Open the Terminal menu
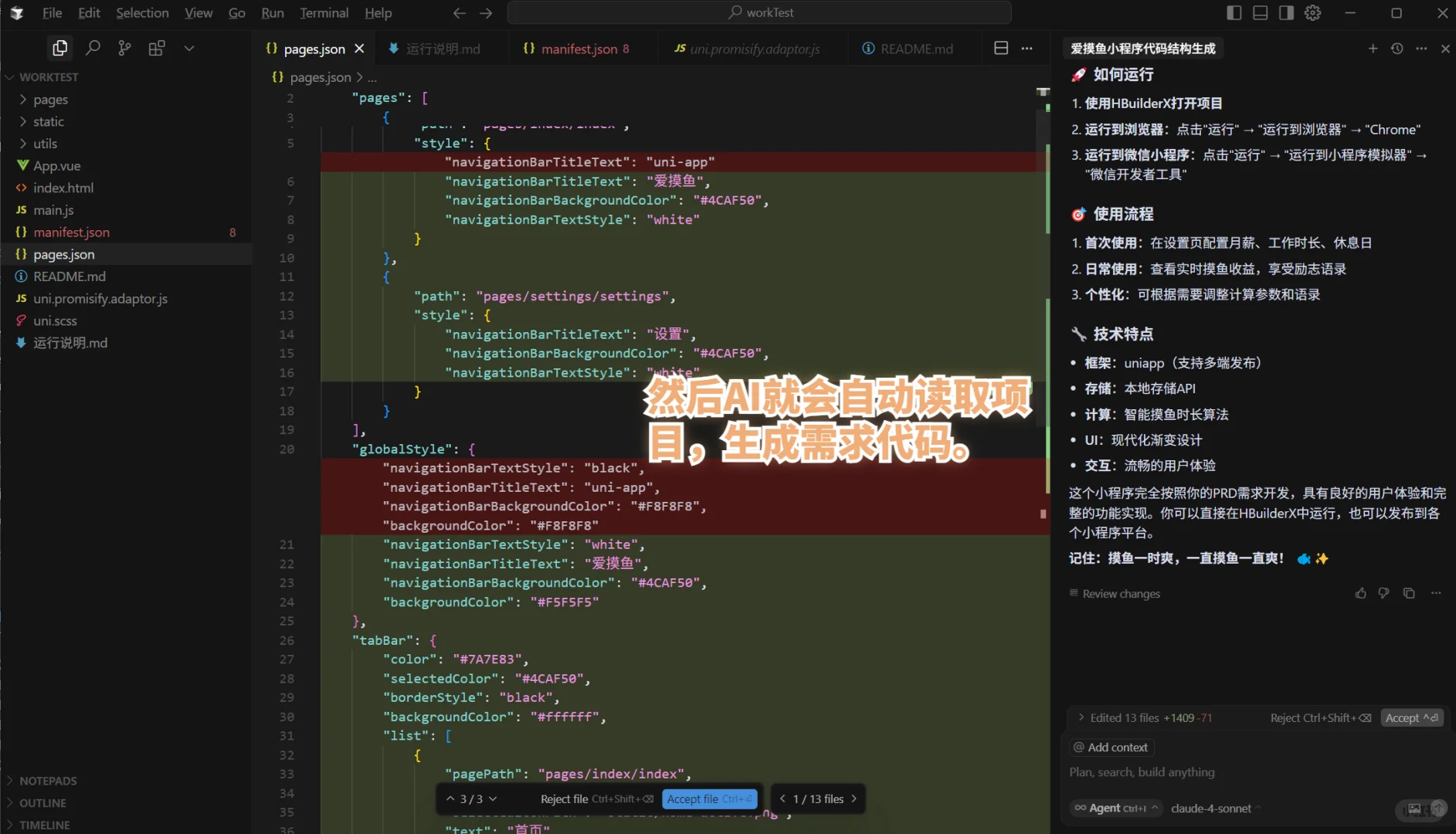The width and height of the screenshot is (1456, 834). pyautogui.click(x=324, y=12)
